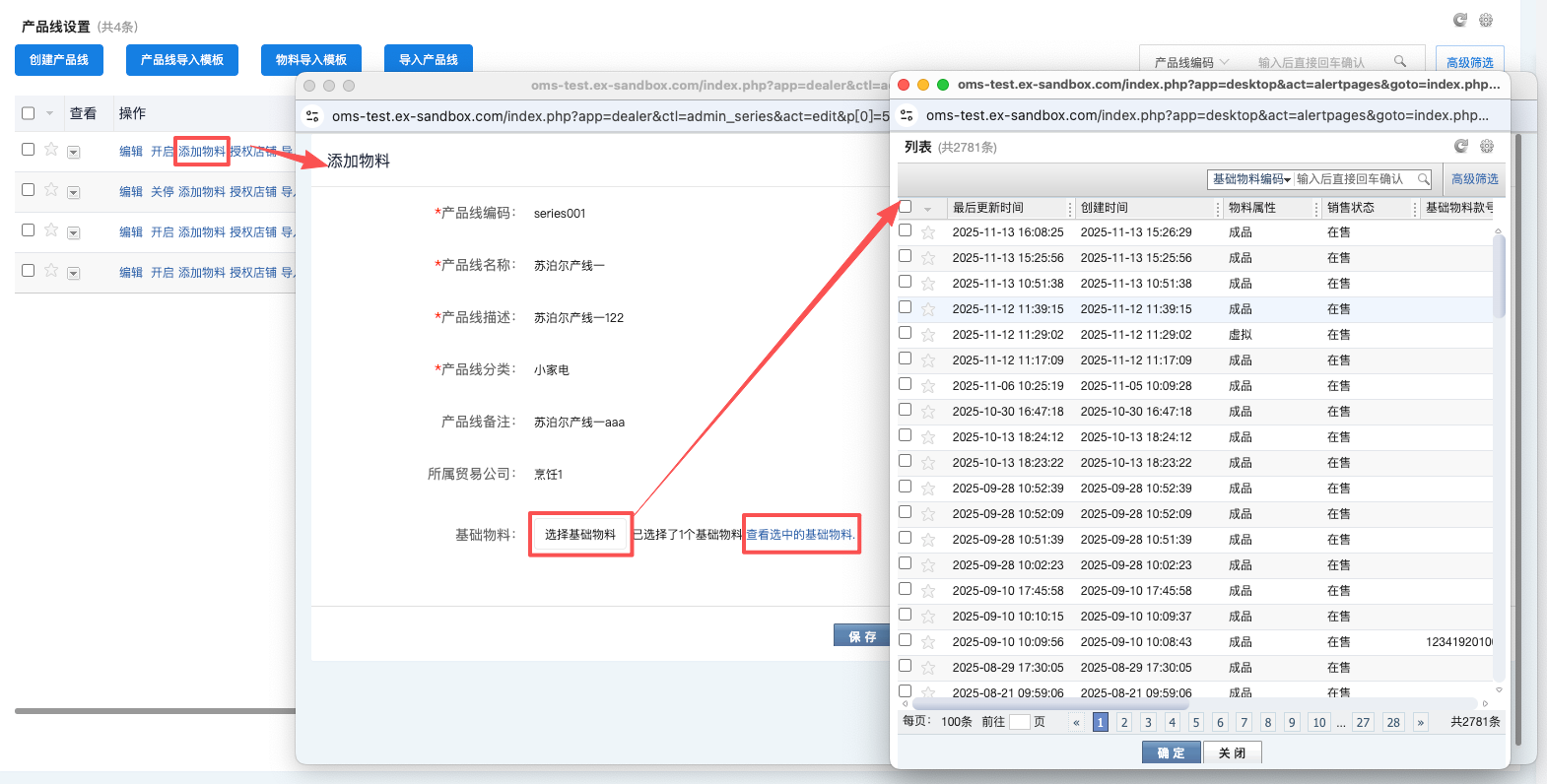Click 导入产品线 button
Screen dimensions: 1547x784
click(429, 60)
